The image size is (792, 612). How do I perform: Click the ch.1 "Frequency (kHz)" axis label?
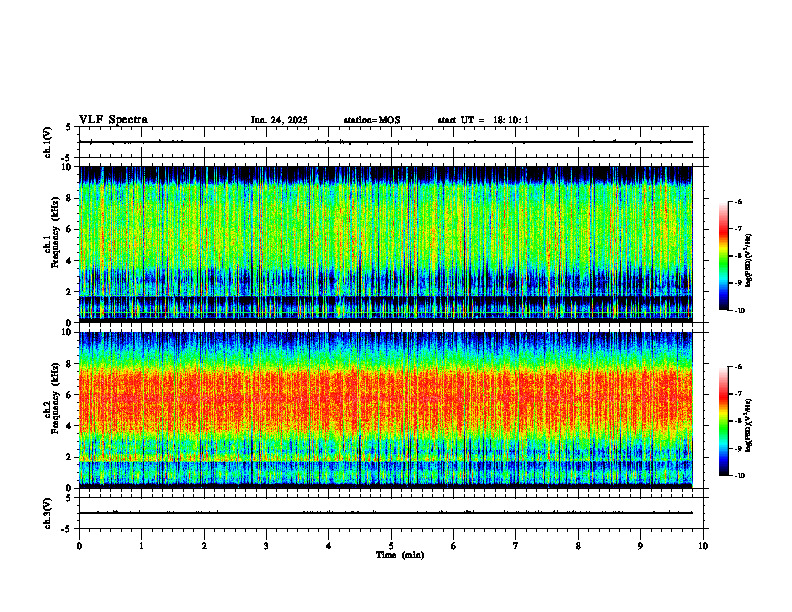click(55, 232)
